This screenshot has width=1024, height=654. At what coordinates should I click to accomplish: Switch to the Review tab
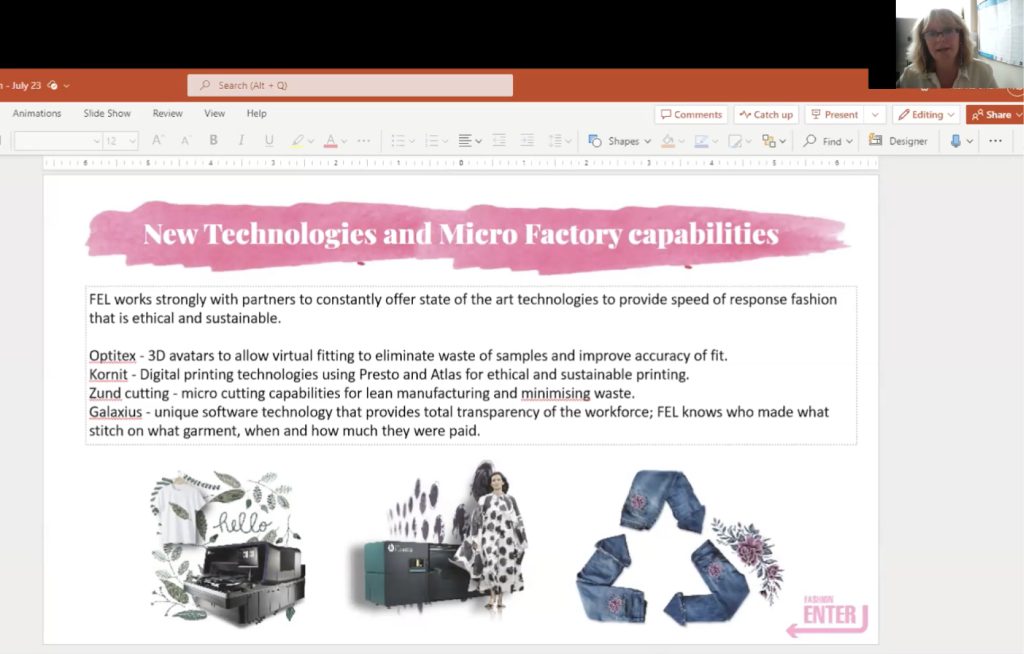pyautogui.click(x=167, y=114)
